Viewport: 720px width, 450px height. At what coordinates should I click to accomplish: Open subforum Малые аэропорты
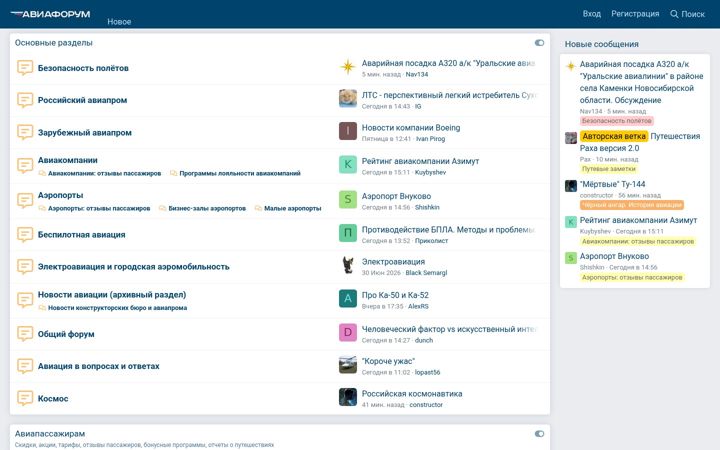[292, 208]
